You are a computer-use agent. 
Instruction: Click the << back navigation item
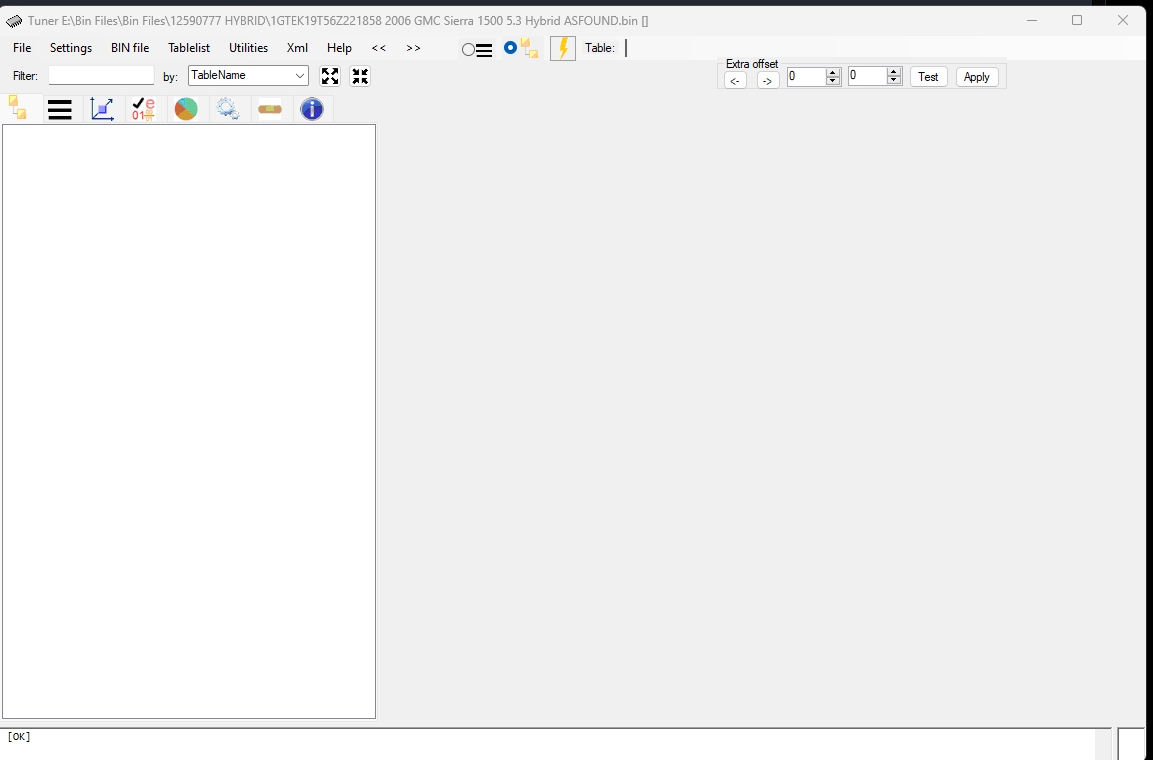379,48
